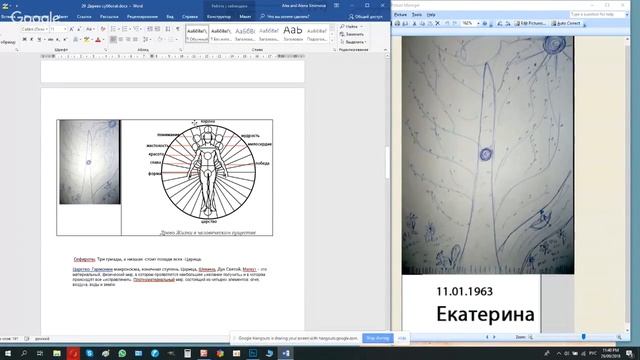Image resolution: width=640 pixels, height=360 pixels.
Task: Increase font size with the grow-font icon
Action: click(x=71, y=29)
